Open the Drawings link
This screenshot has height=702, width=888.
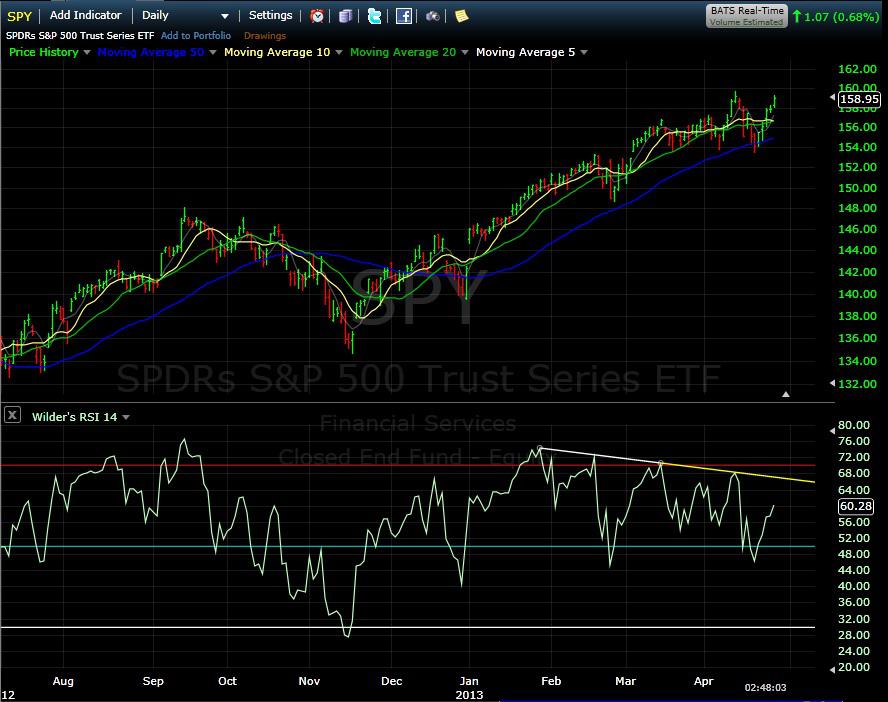click(x=265, y=36)
